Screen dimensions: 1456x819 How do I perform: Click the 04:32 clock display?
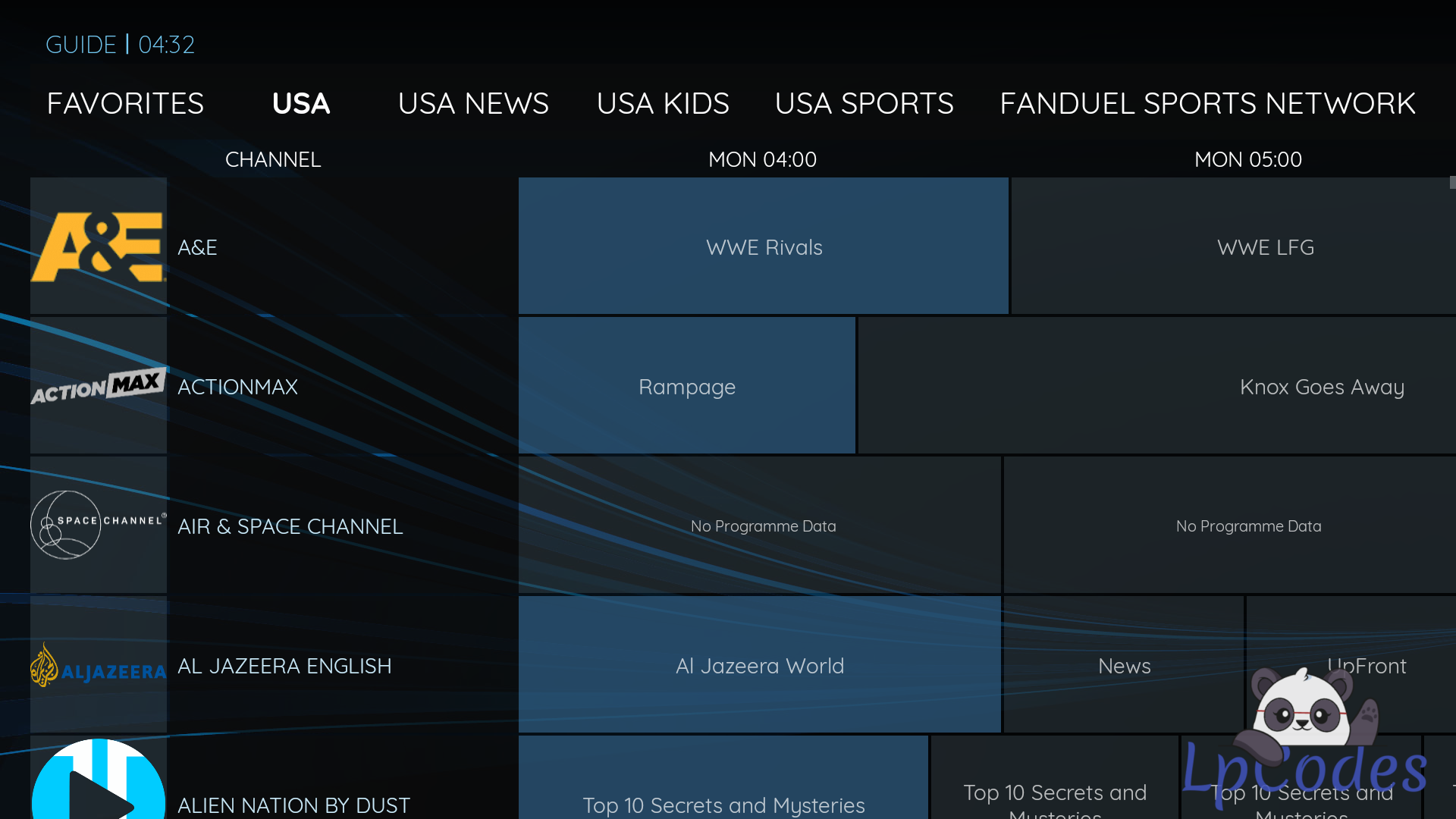coord(166,45)
